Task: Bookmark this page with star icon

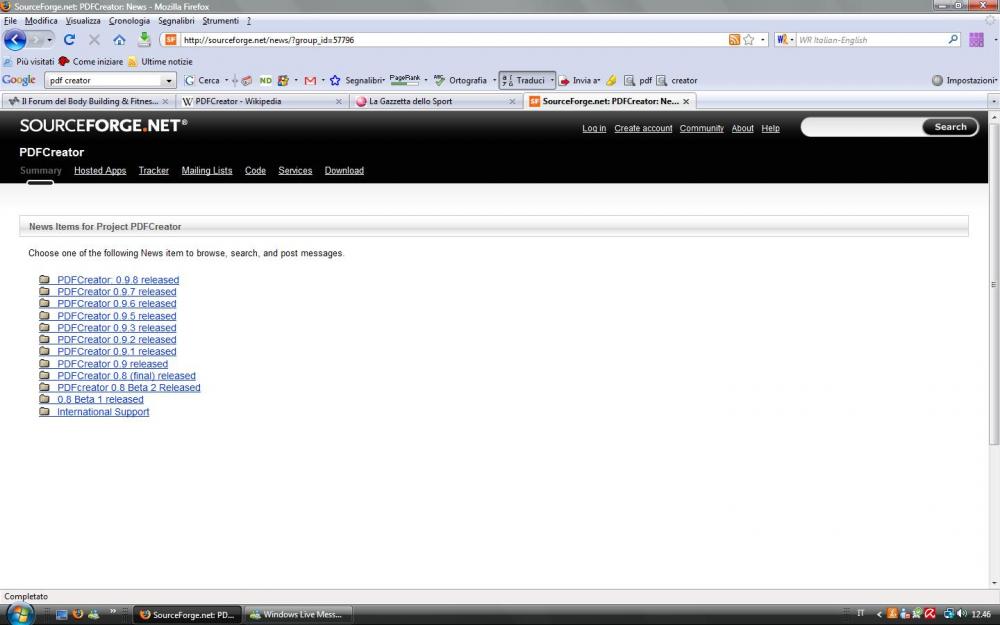Action: click(x=748, y=40)
